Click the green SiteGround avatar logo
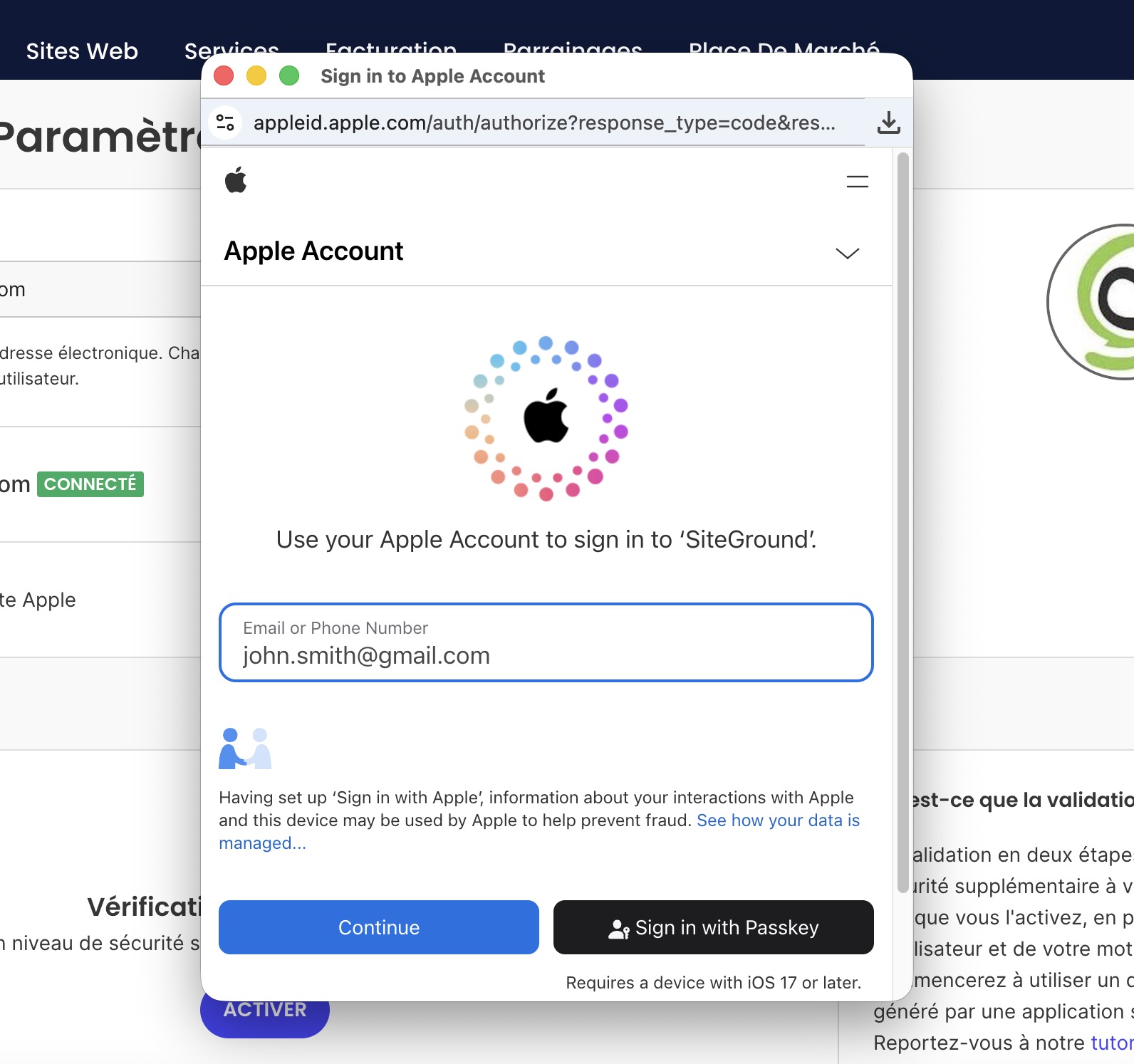The width and height of the screenshot is (1134, 1064). [x=1091, y=302]
